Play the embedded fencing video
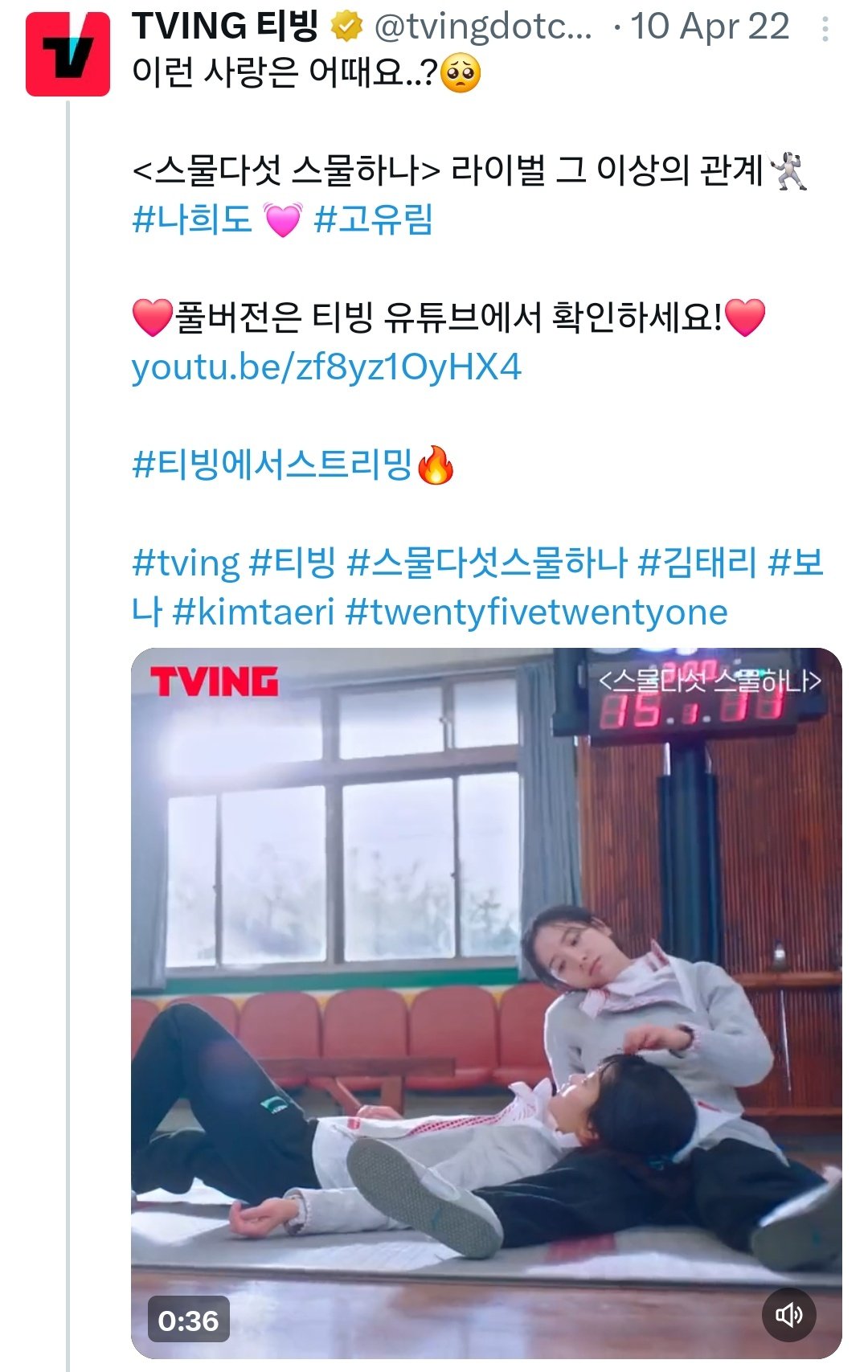868x1372 pixels. (x=486, y=1003)
